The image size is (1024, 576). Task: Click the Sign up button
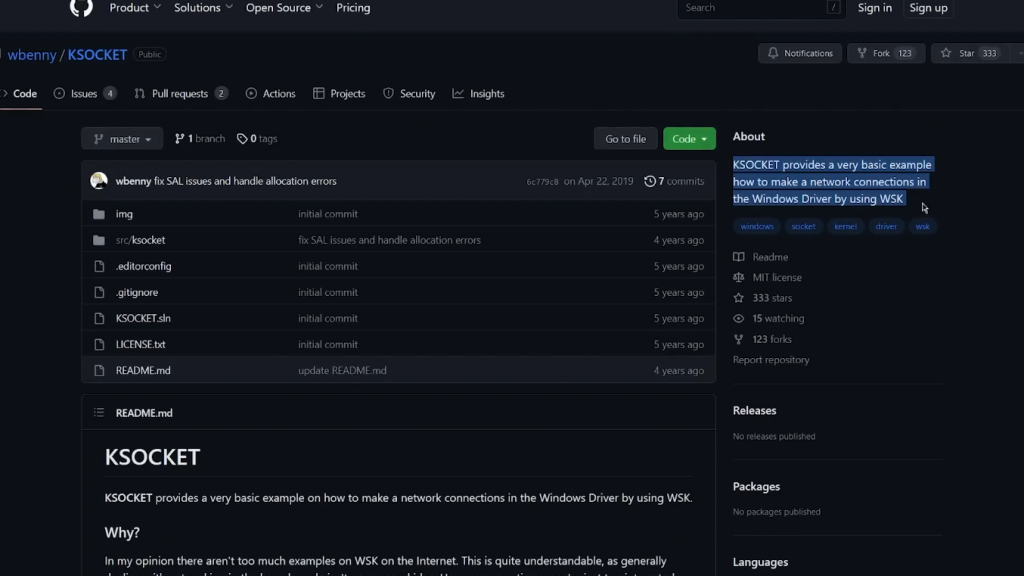click(928, 8)
